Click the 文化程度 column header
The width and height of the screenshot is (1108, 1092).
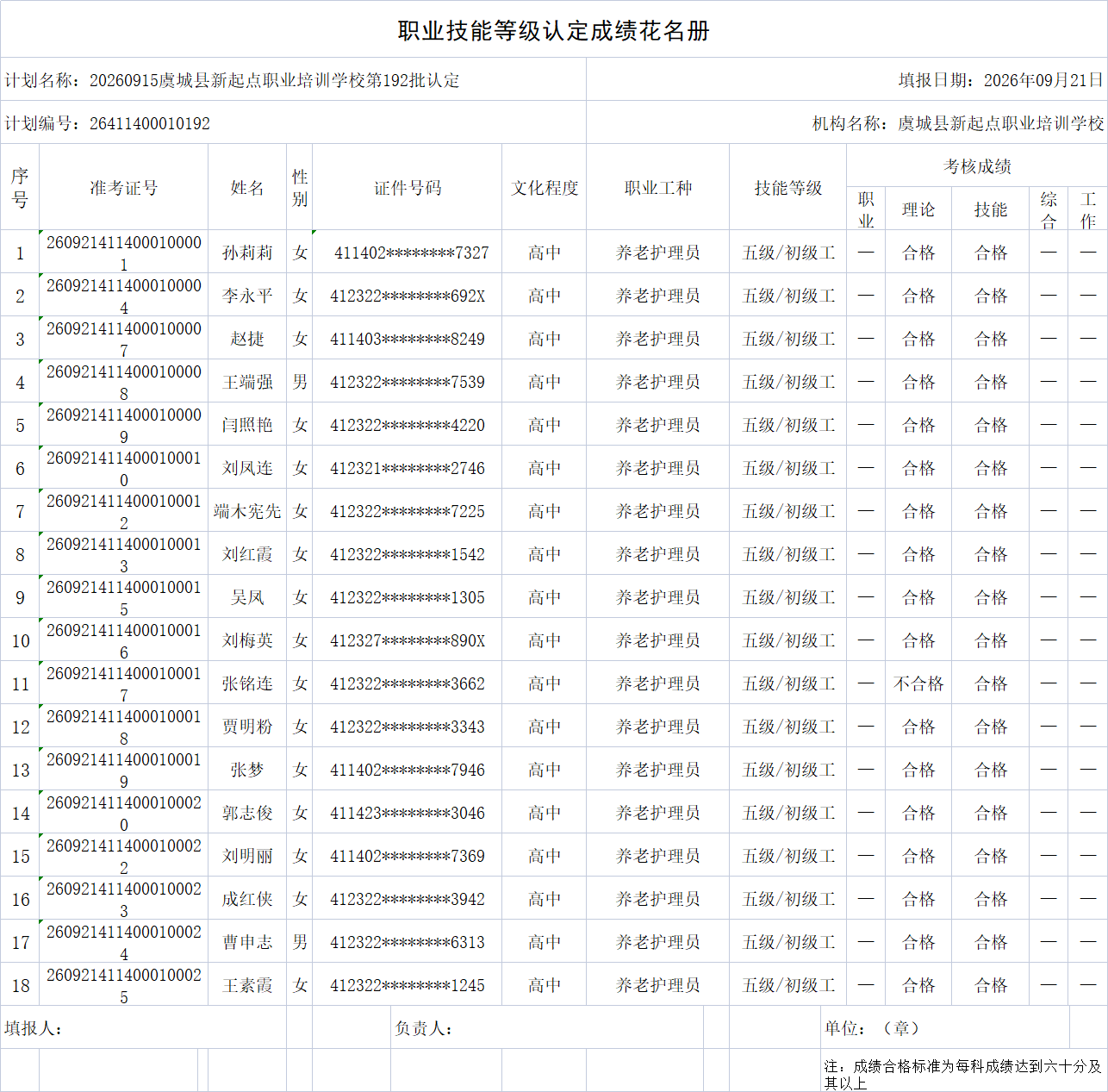[x=545, y=187]
